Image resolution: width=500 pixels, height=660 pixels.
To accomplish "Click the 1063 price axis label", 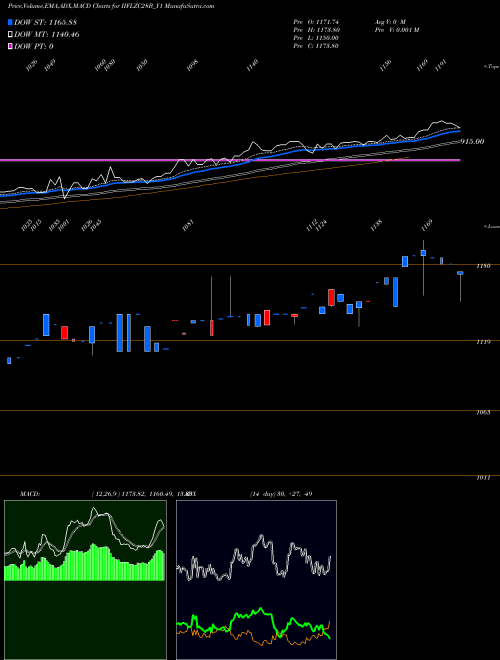I will coord(484,412).
